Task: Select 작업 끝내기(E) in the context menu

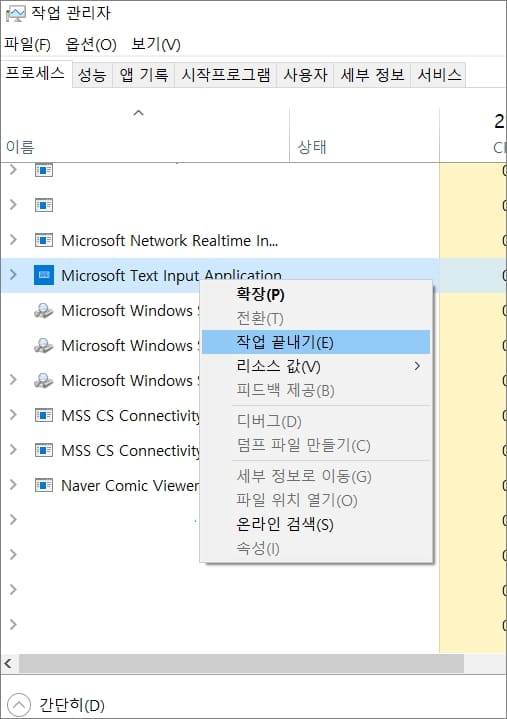Action: click(316, 342)
